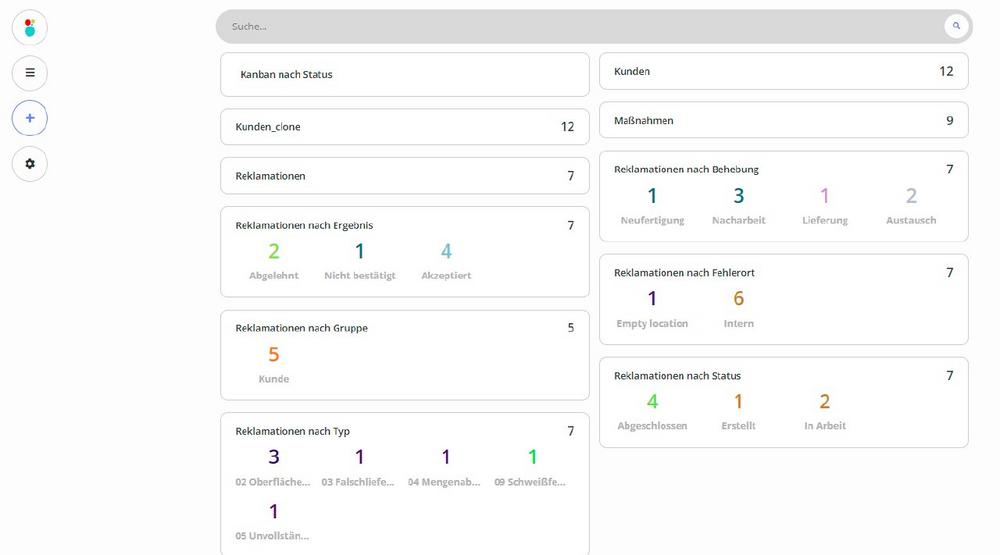1000x555 pixels.
Task: Open the Kunden_clone card
Action: [404, 127]
